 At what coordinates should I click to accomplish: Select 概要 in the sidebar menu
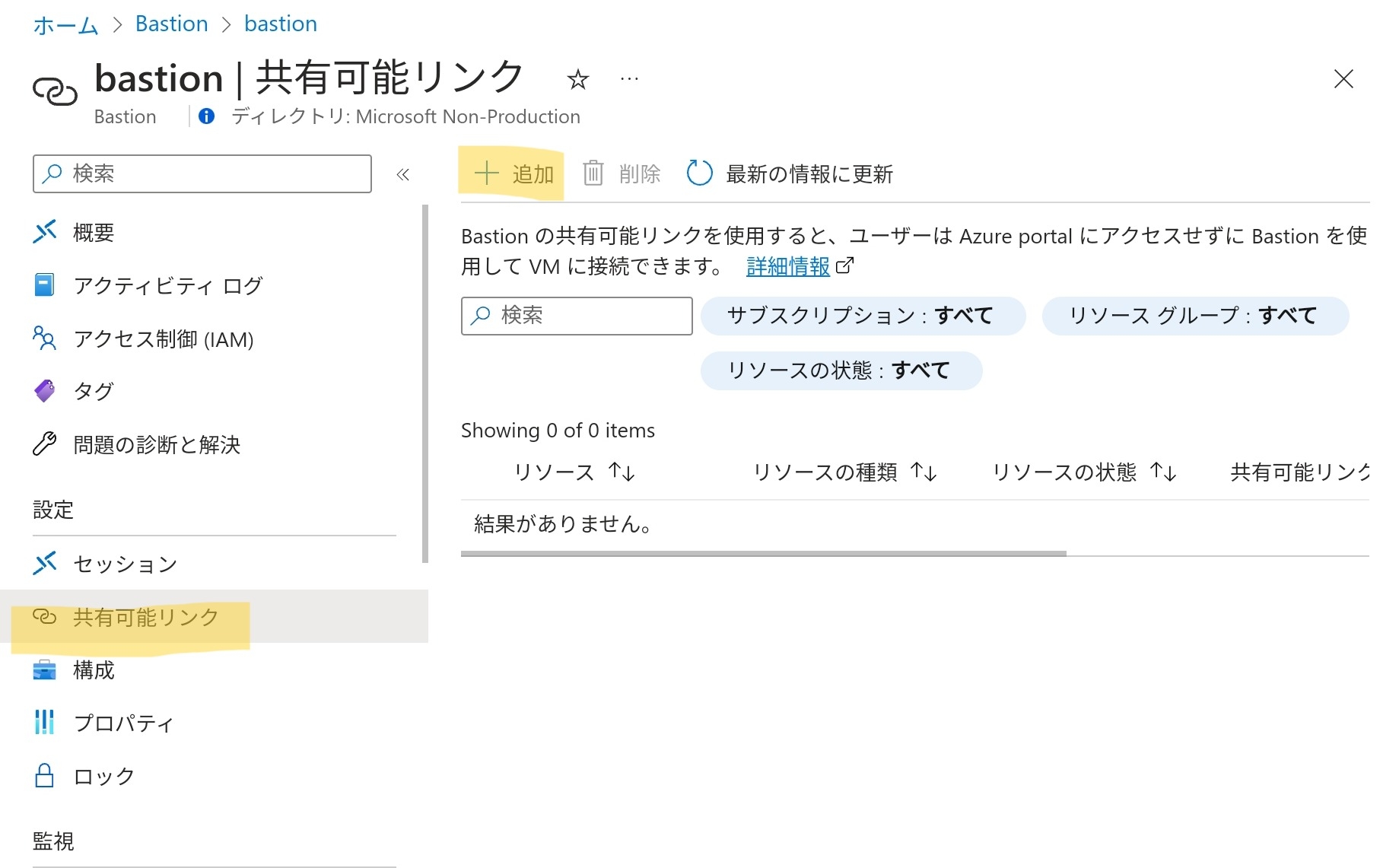pos(93,232)
